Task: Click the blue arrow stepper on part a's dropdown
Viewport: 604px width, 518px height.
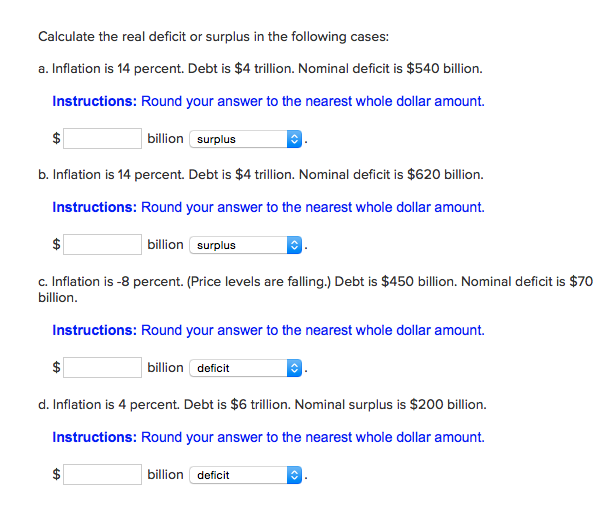Action: (x=293, y=139)
